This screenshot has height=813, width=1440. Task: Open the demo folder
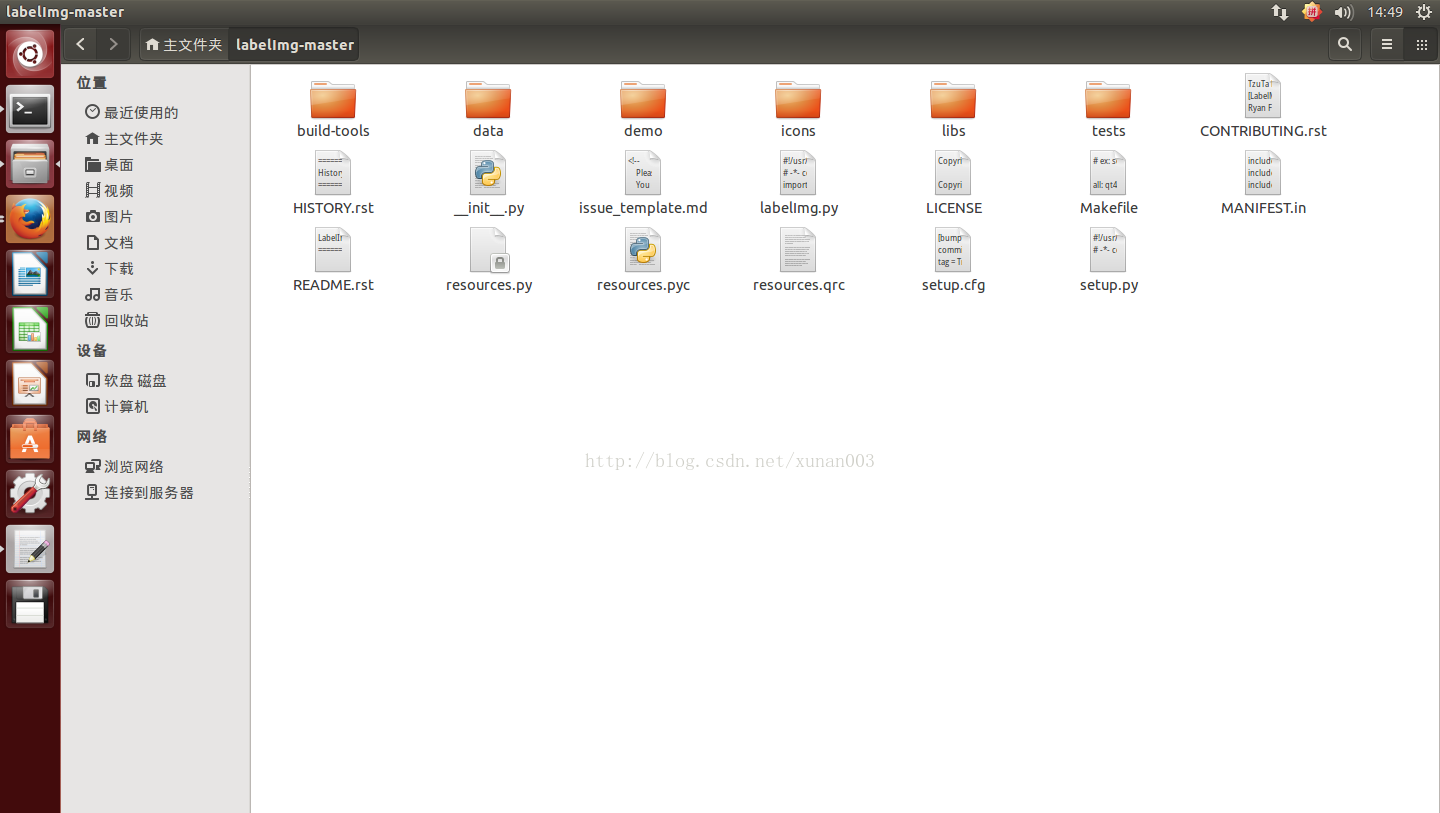click(x=643, y=100)
